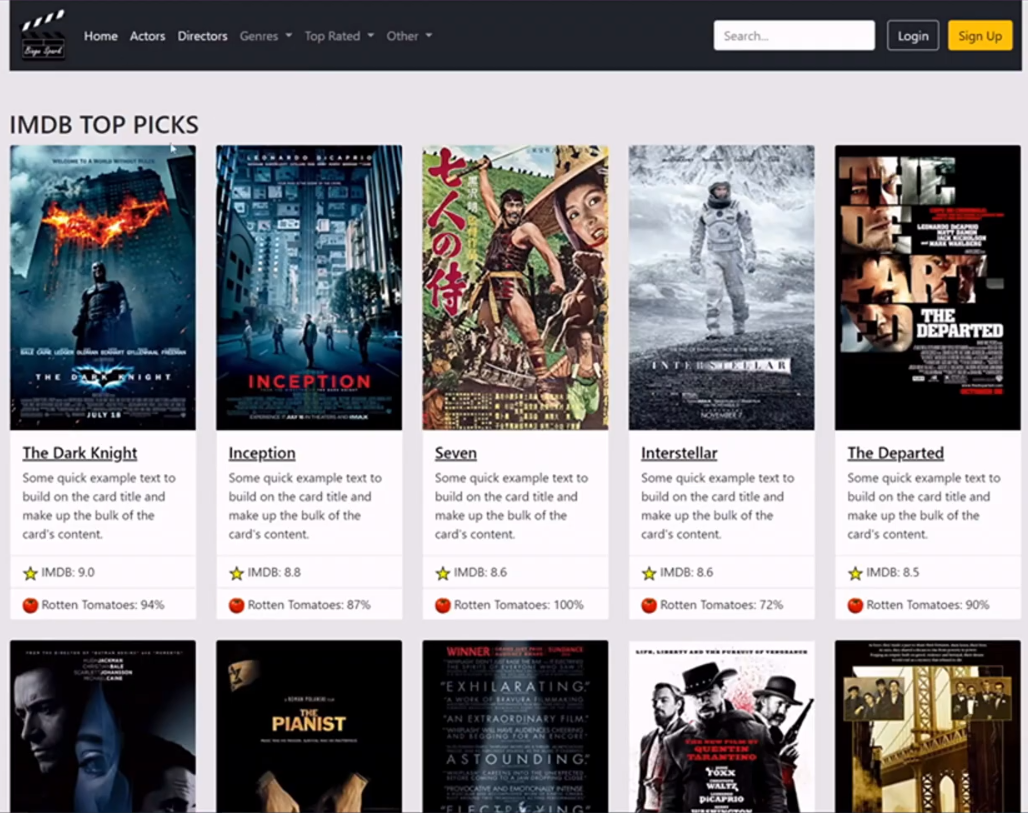Click The Departed poster image
This screenshot has width=1028, height=813.
tap(928, 288)
